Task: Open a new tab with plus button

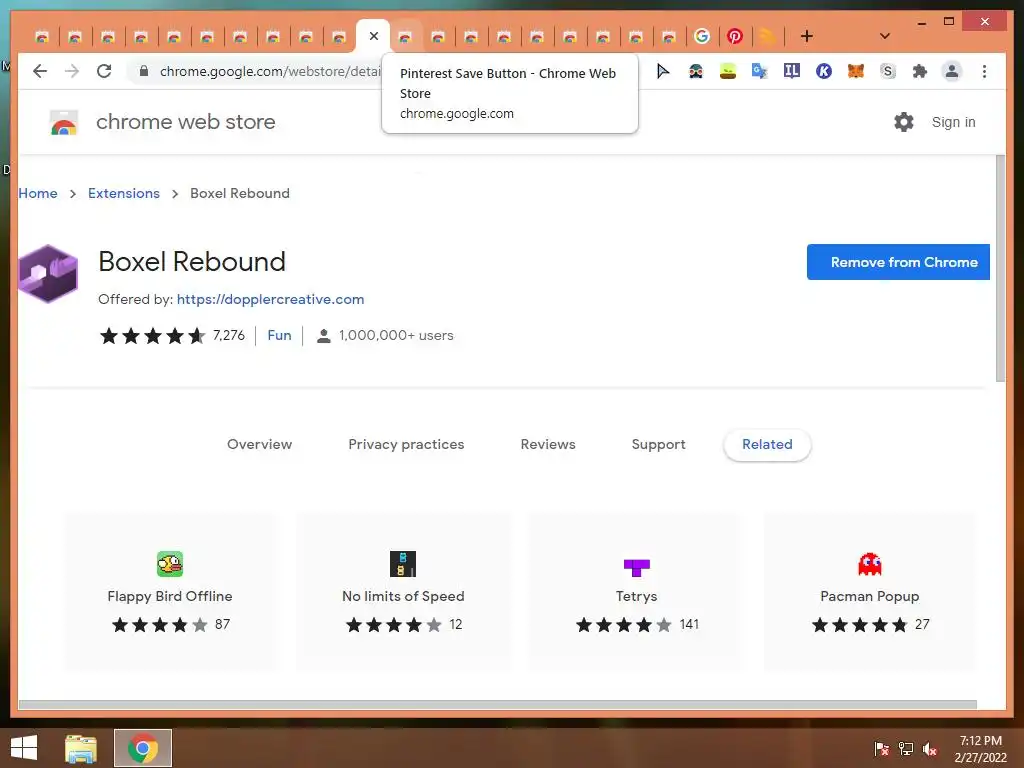Action: [807, 36]
